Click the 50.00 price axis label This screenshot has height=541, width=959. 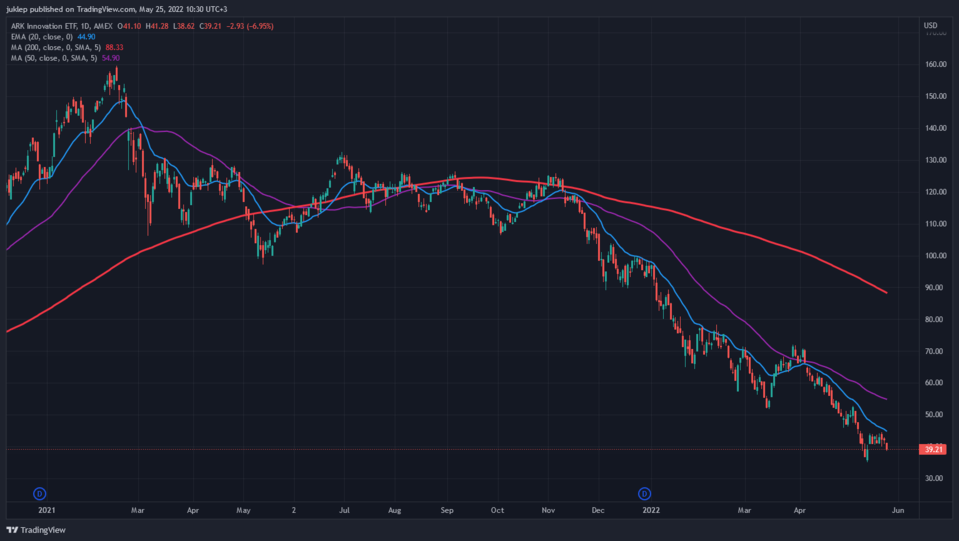934,414
